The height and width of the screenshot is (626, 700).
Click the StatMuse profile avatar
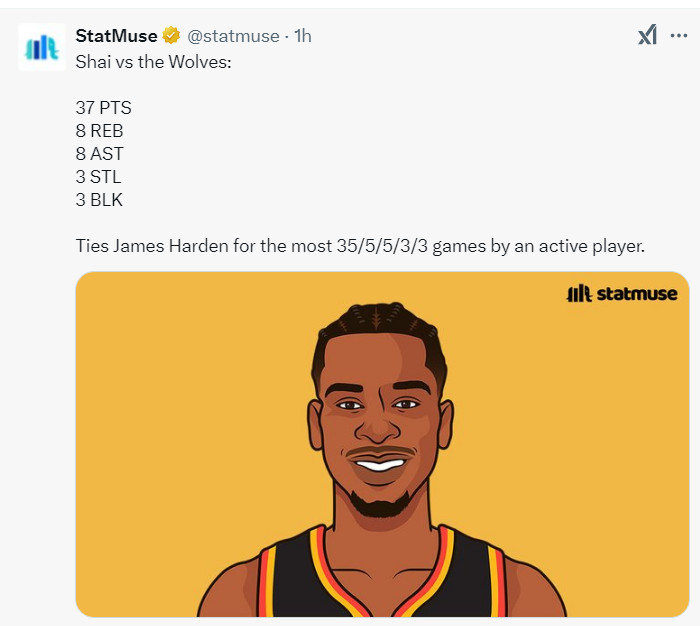coord(42,47)
